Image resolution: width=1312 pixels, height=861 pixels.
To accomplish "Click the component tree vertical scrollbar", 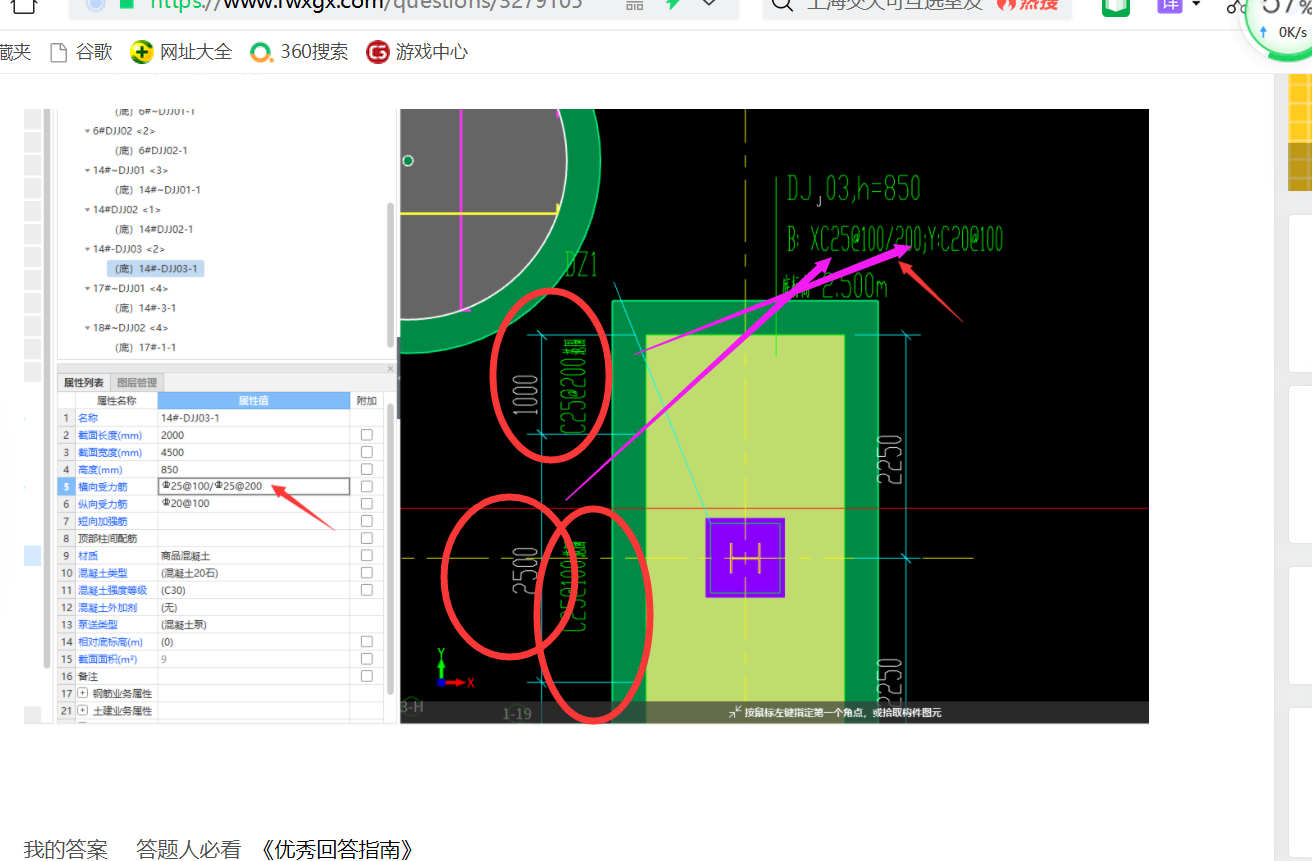I will pos(390,275).
